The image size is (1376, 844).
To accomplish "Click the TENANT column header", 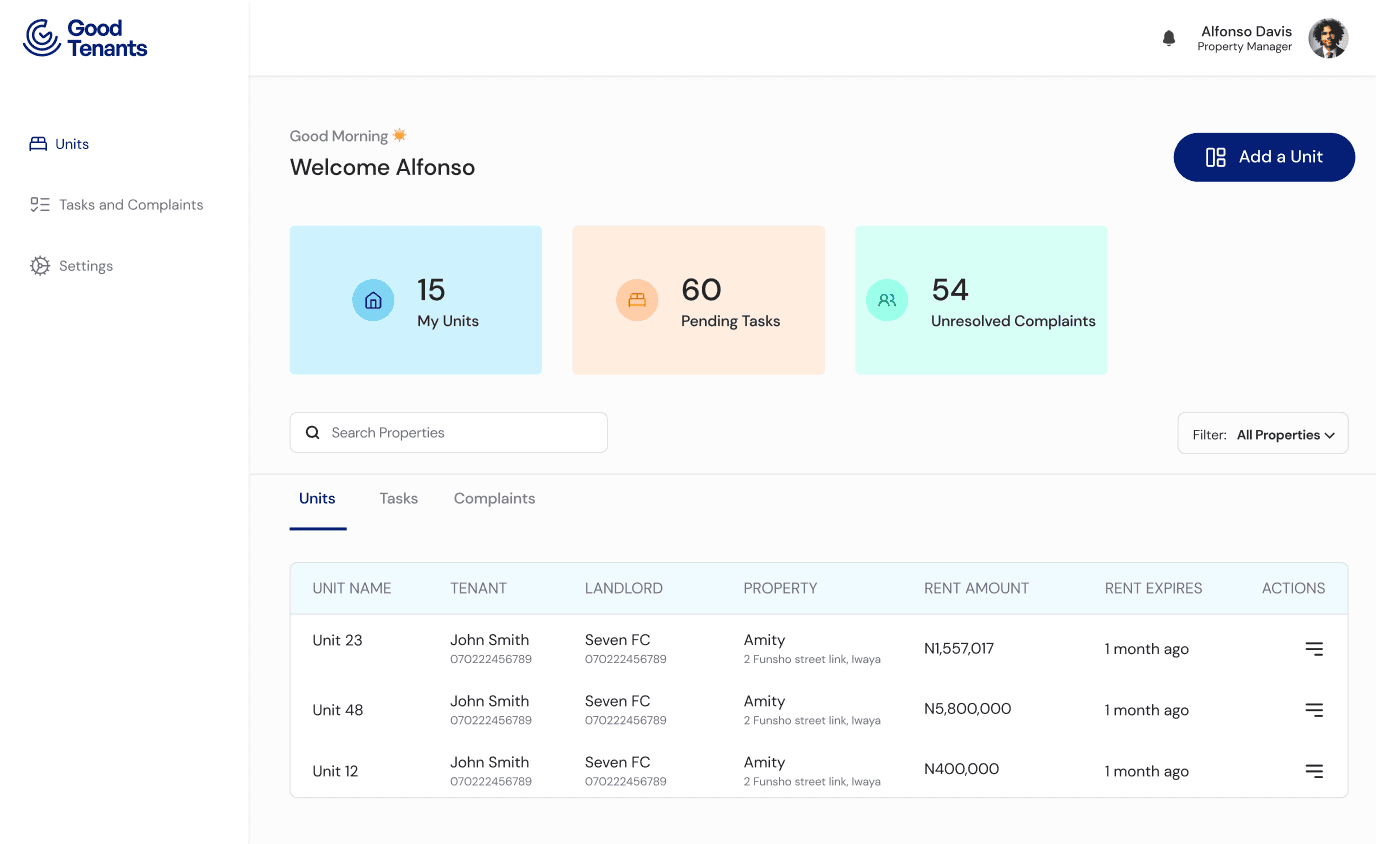I will coord(478,588).
